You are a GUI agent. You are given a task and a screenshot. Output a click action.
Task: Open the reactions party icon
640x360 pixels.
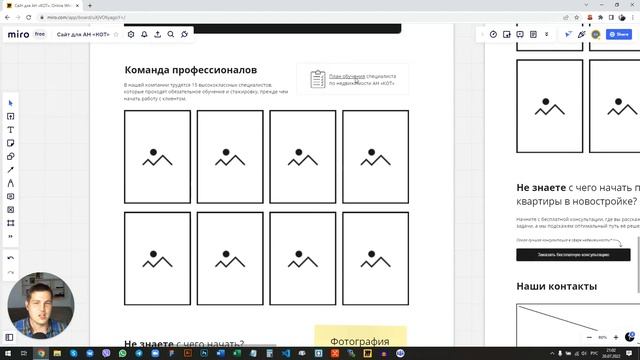582,35
